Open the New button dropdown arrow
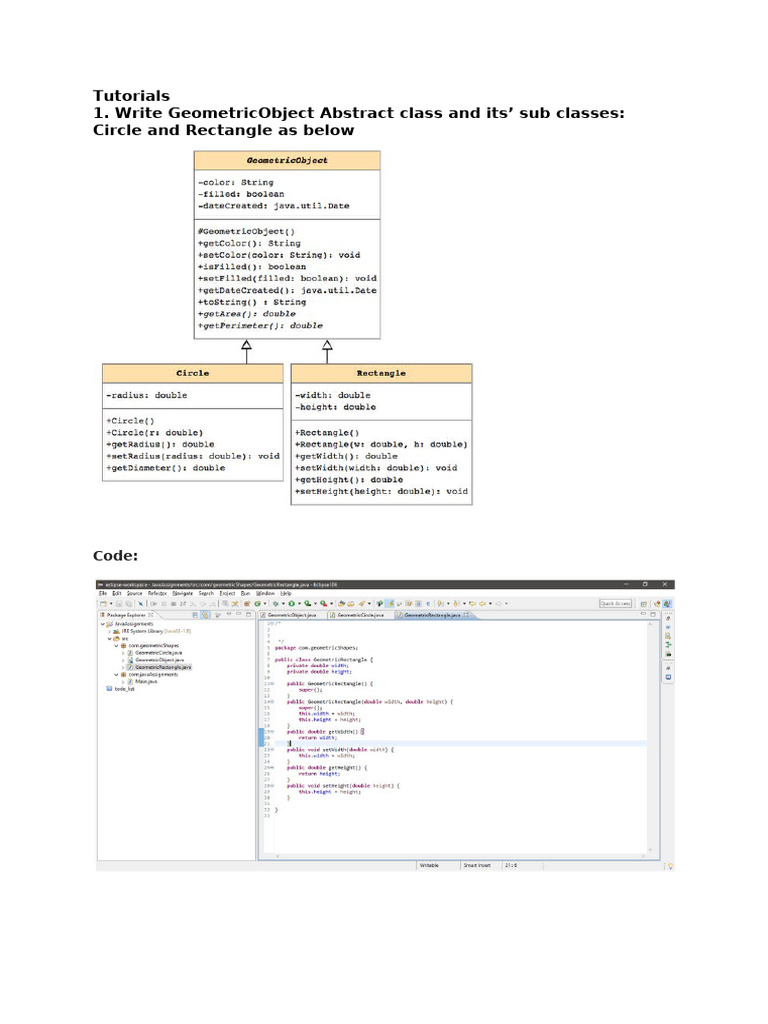The image size is (768, 1024). [x=111, y=603]
